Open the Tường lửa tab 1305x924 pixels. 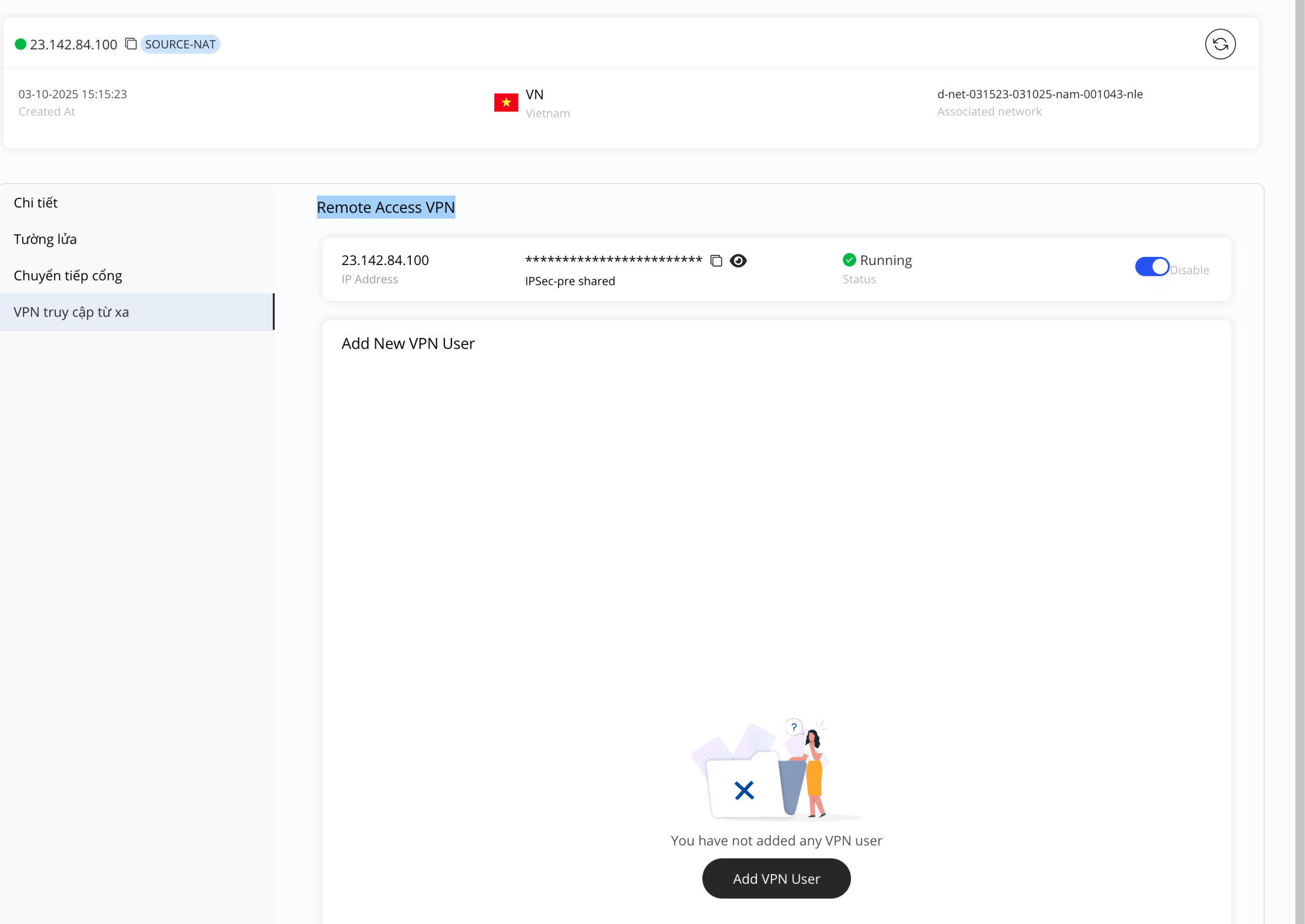pos(45,239)
